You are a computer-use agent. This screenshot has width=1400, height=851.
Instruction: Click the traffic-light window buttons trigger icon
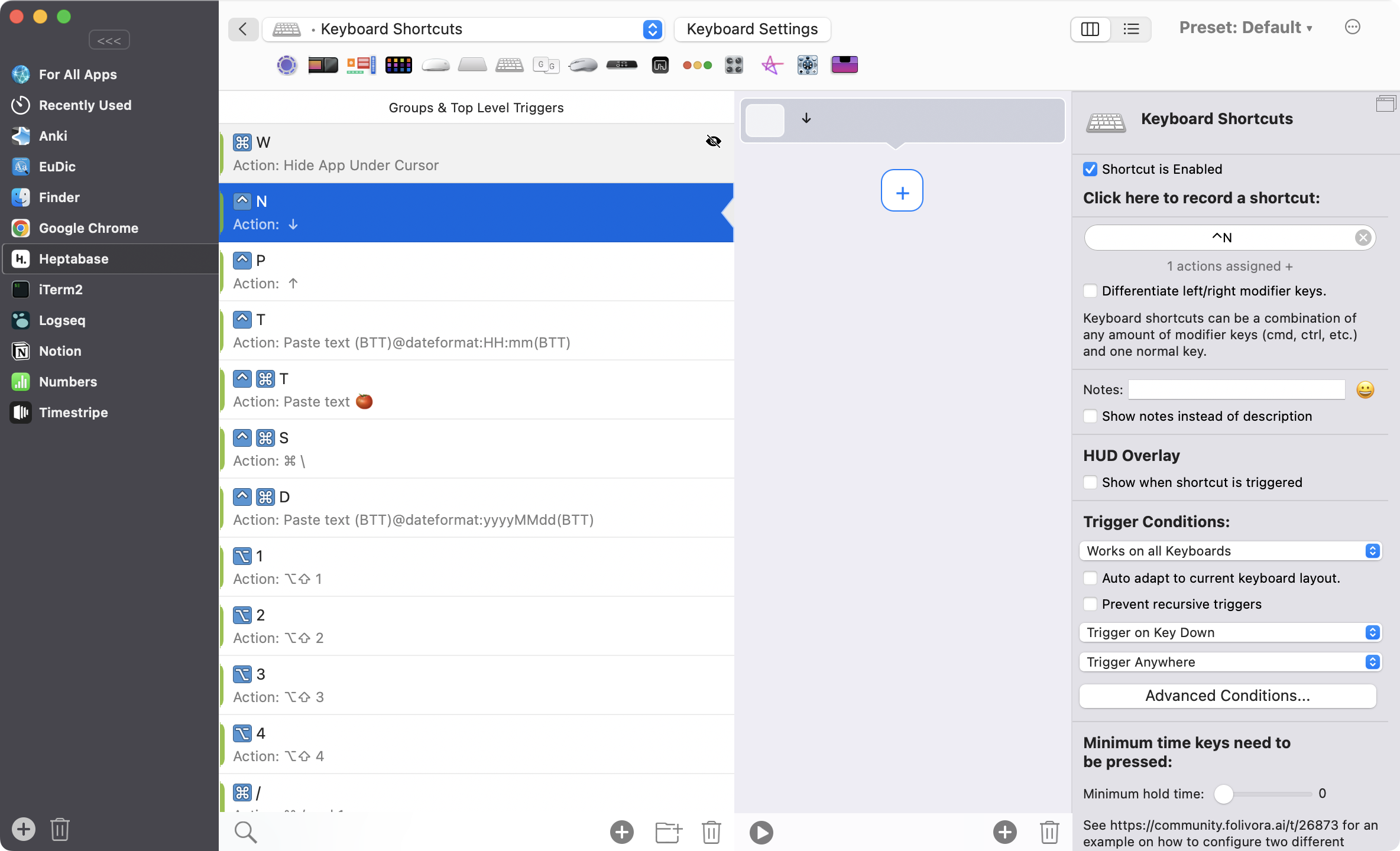697,65
